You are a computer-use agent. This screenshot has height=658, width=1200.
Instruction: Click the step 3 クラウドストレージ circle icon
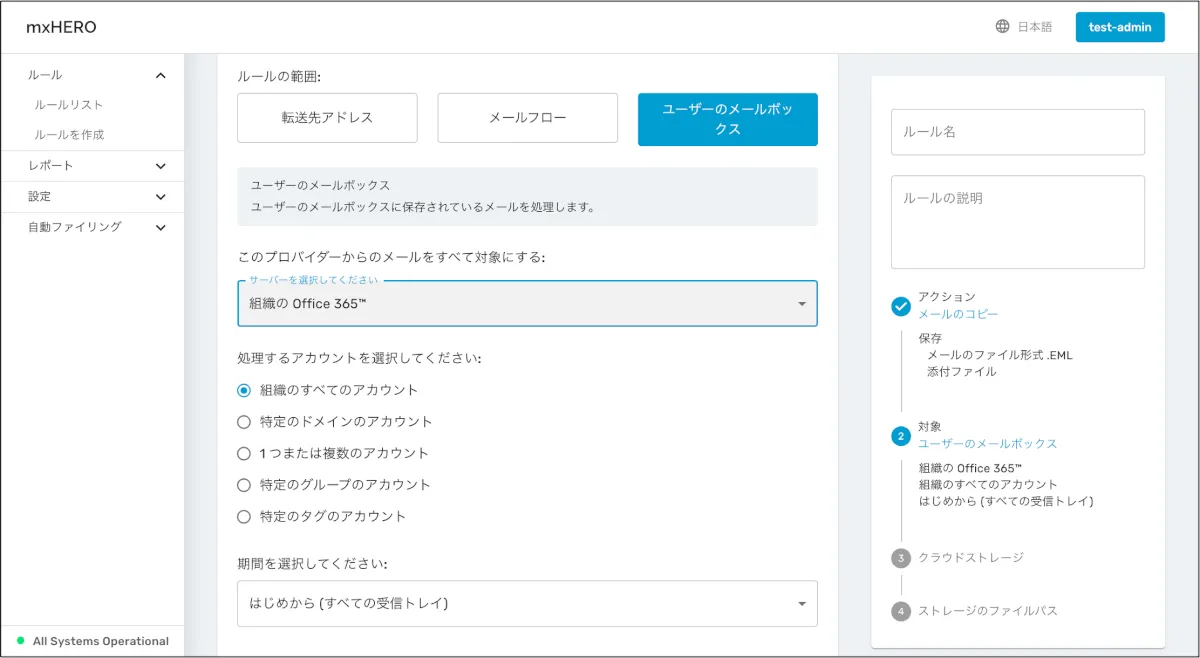coord(901,558)
